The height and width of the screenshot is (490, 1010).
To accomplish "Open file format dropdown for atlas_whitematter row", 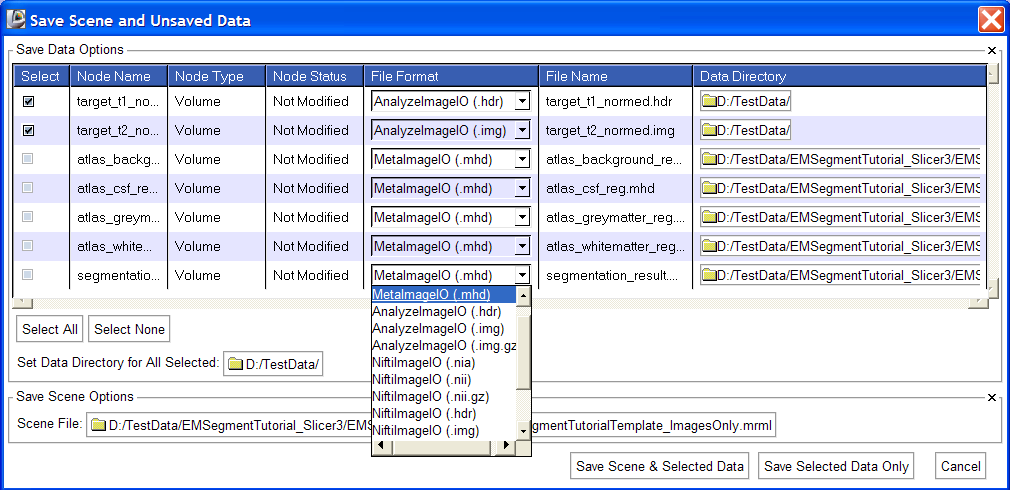I will click(x=522, y=246).
